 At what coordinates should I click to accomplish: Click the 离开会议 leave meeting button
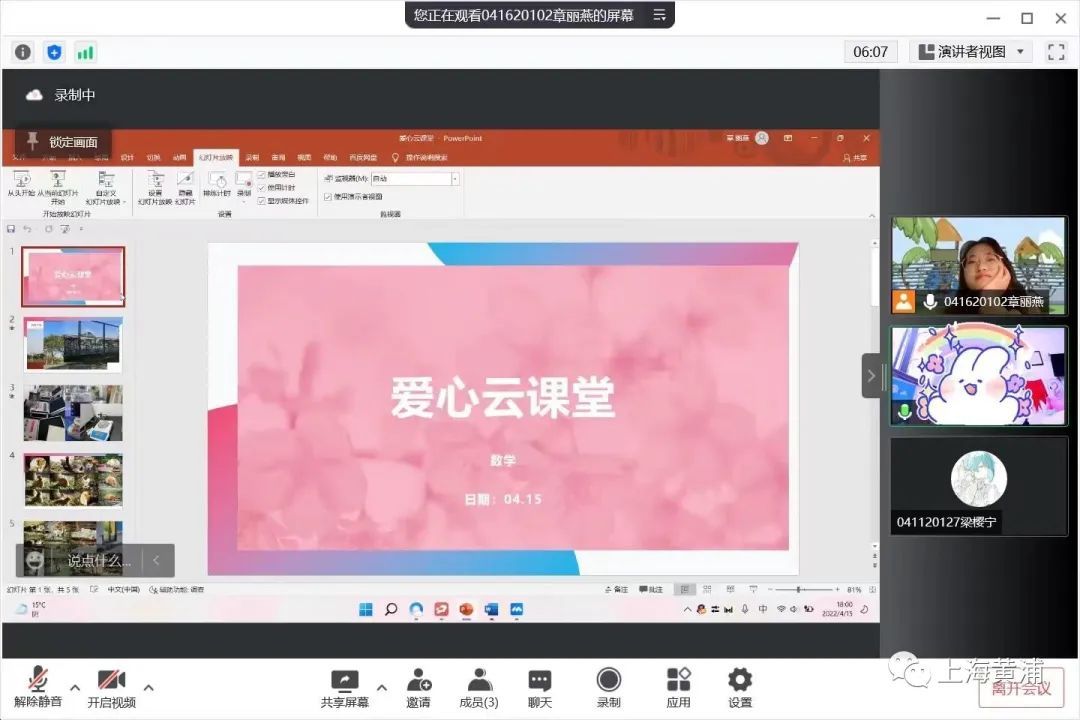tap(1021, 688)
